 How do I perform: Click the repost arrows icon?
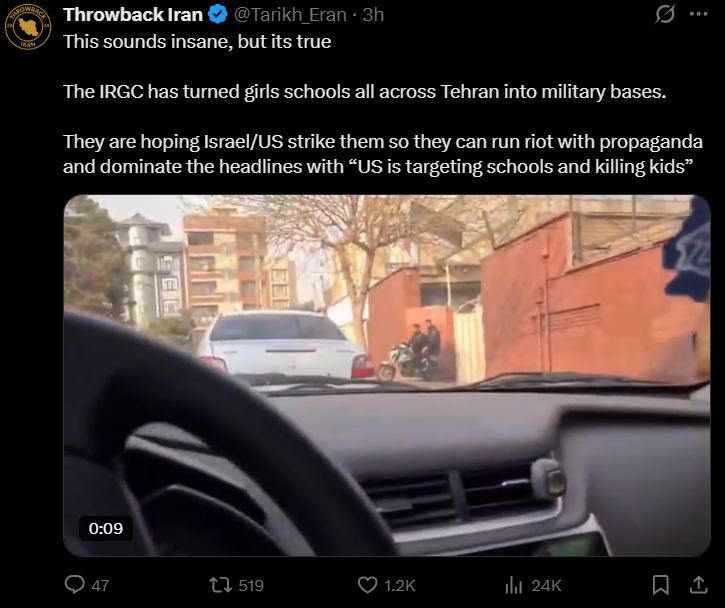click(x=221, y=585)
